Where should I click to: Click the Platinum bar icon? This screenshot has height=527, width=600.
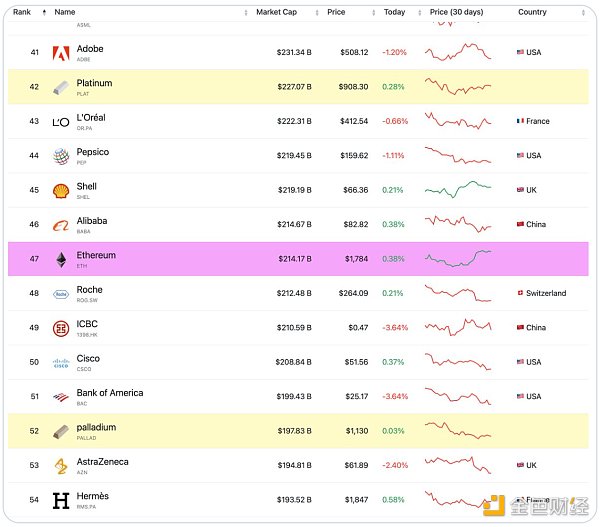[x=61, y=87]
